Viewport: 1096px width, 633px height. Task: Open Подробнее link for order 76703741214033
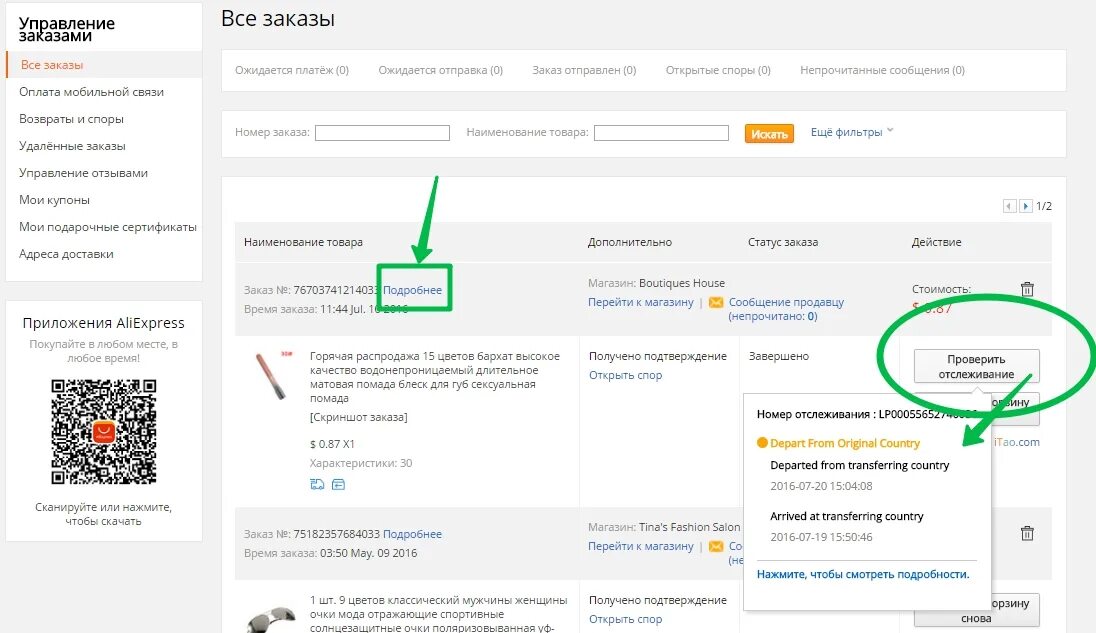click(x=412, y=290)
